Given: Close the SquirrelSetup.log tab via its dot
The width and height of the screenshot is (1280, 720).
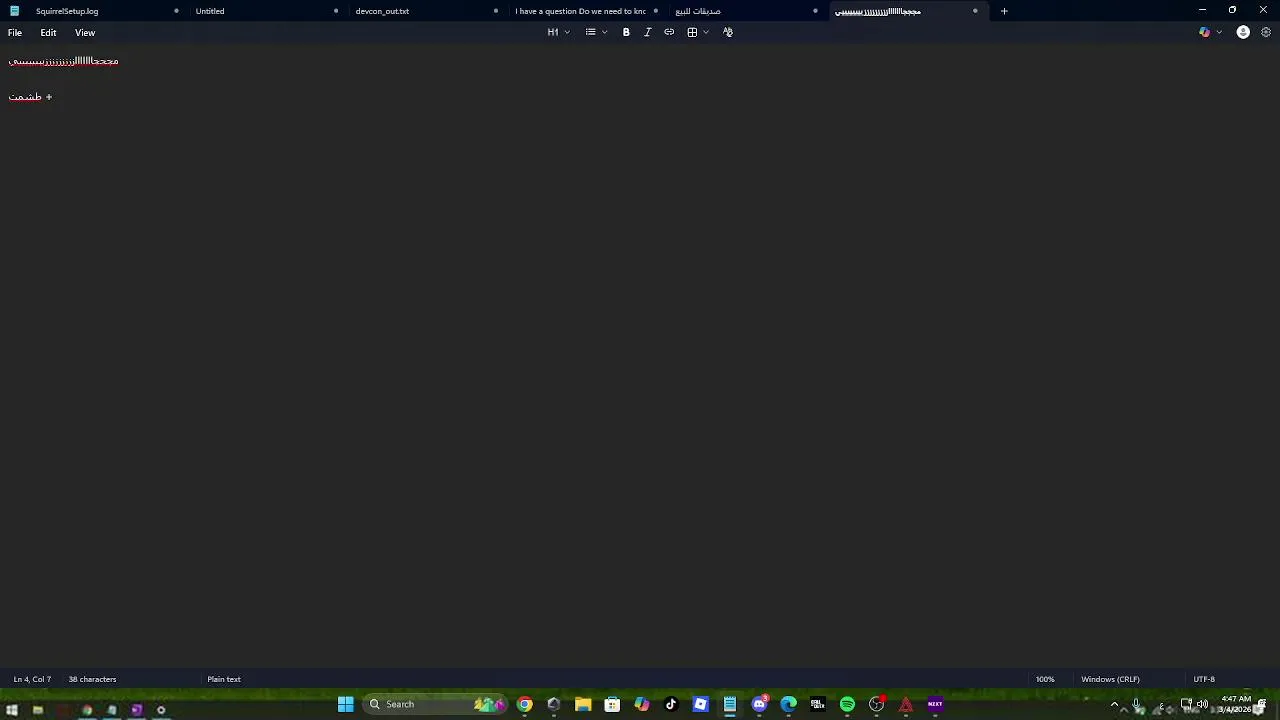Looking at the screenshot, I should point(176,11).
